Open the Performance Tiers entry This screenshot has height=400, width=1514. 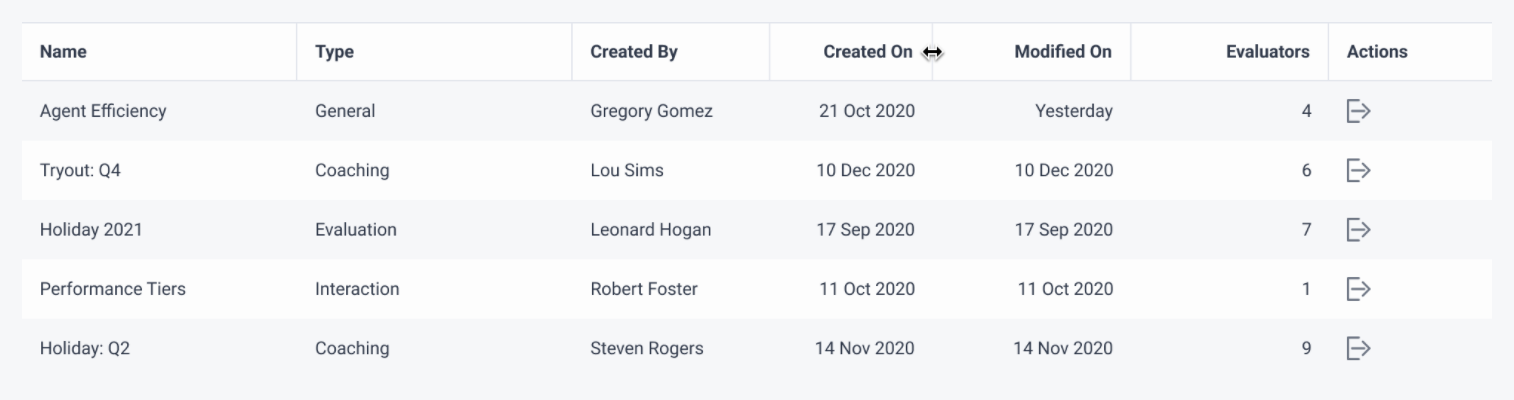click(113, 289)
